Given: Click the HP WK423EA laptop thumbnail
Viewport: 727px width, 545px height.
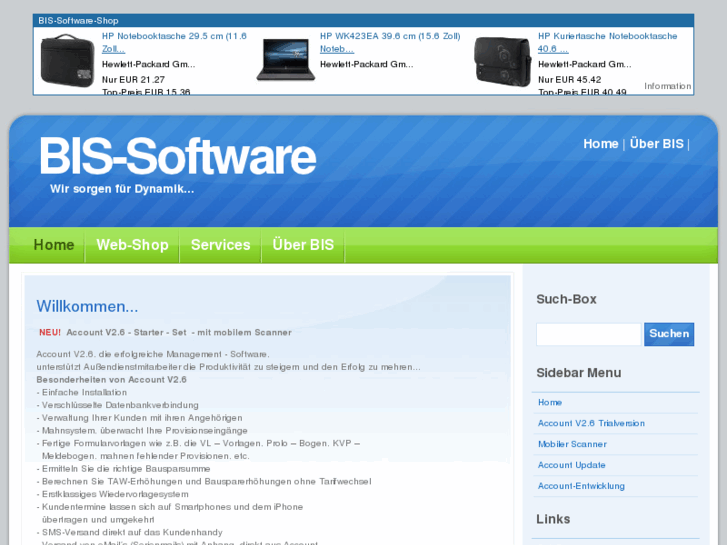Looking at the screenshot, I should pos(286,60).
